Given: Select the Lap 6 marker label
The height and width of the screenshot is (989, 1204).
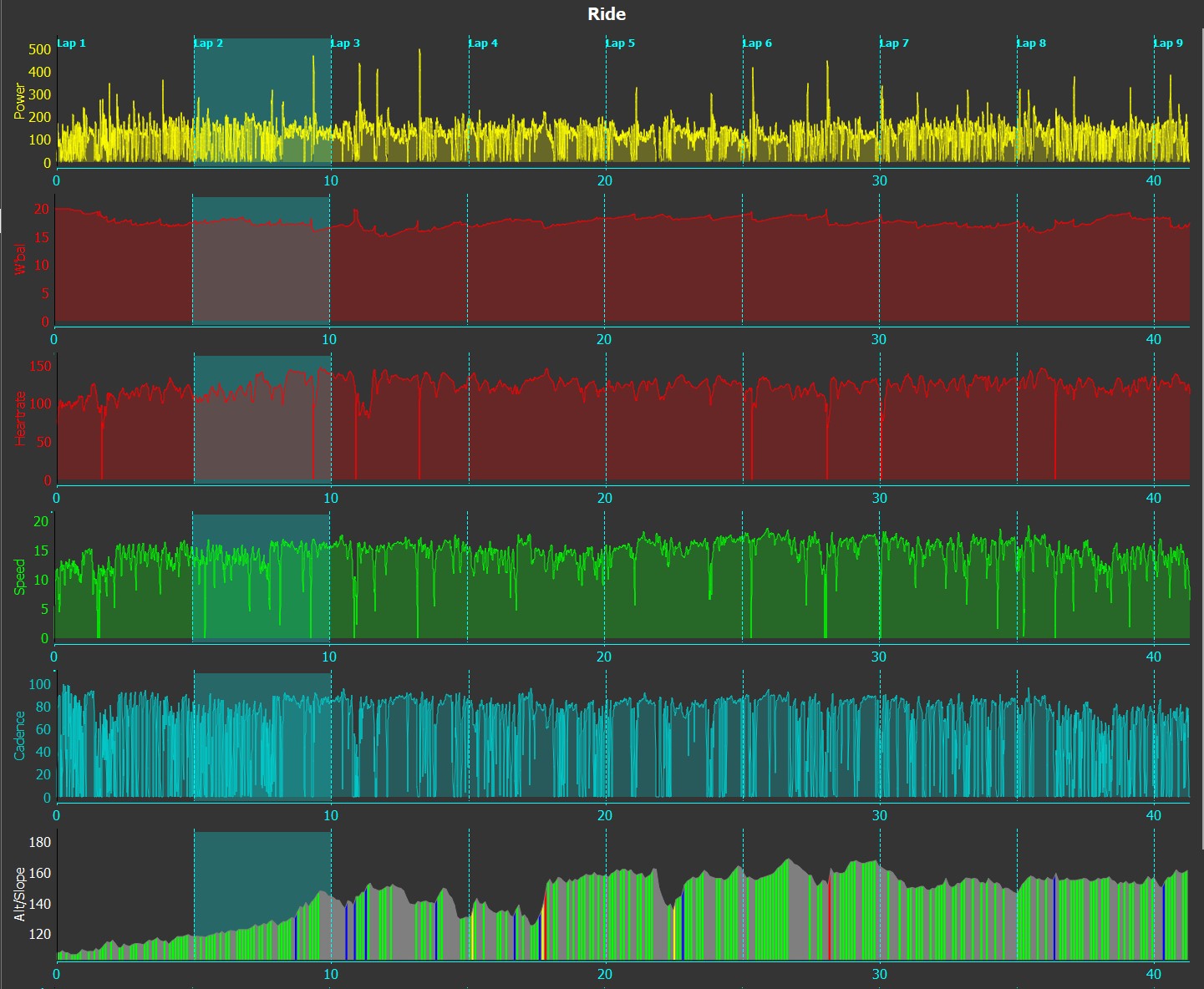Looking at the screenshot, I should pyautogui.click(x=757, y=43).
